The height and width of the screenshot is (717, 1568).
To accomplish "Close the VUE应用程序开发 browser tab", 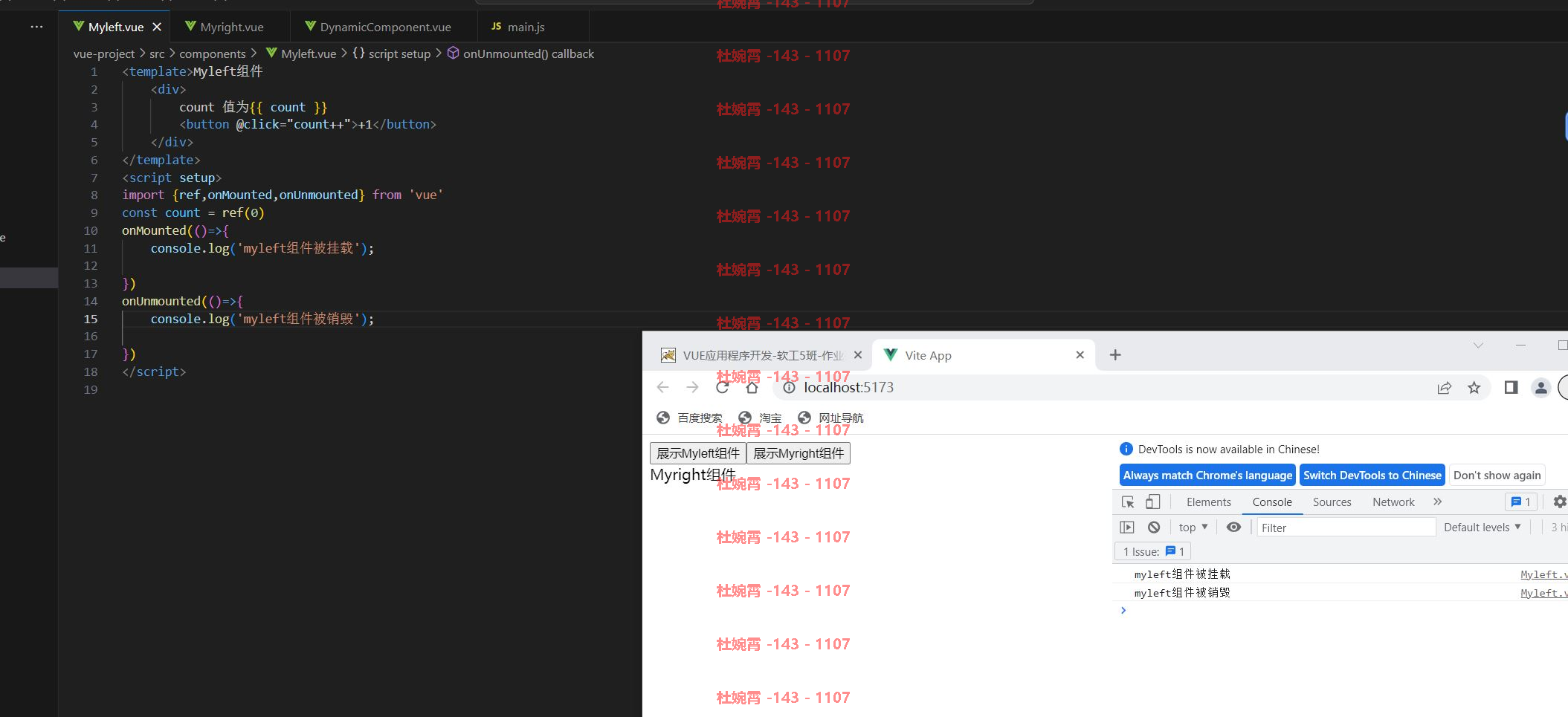I will tap(857, 355).
